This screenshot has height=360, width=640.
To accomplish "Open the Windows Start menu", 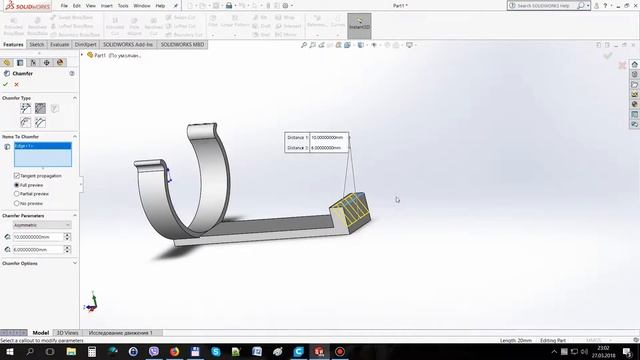I will tap(9, 351).
